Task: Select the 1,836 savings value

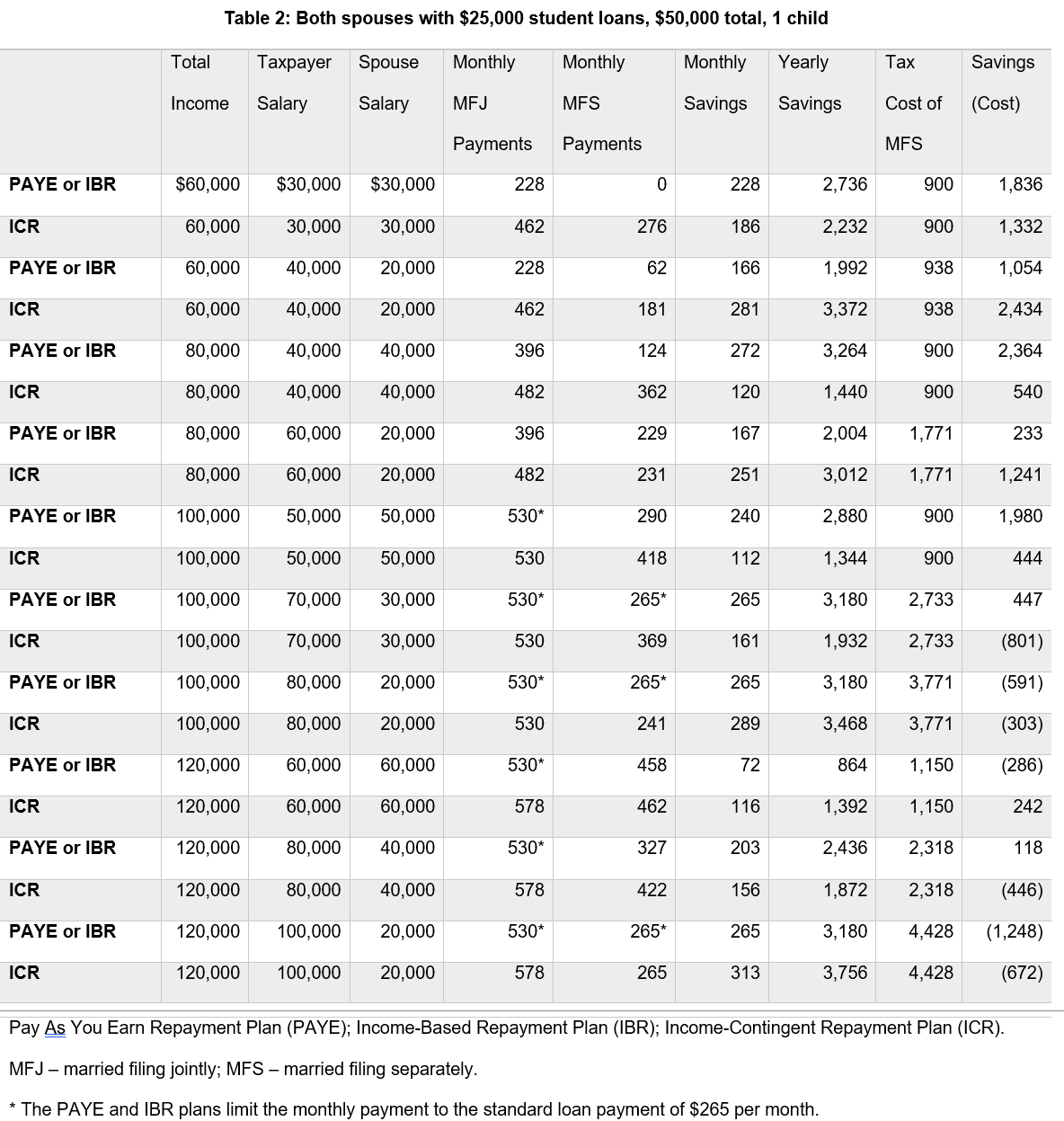Action: click(1020, 184)
